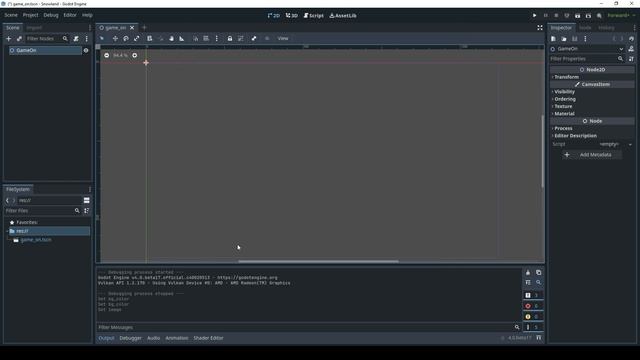The width and height of the screenshot is (640, 360).
Task: Switch to the Script workspace
Action: tap(313, 16)
